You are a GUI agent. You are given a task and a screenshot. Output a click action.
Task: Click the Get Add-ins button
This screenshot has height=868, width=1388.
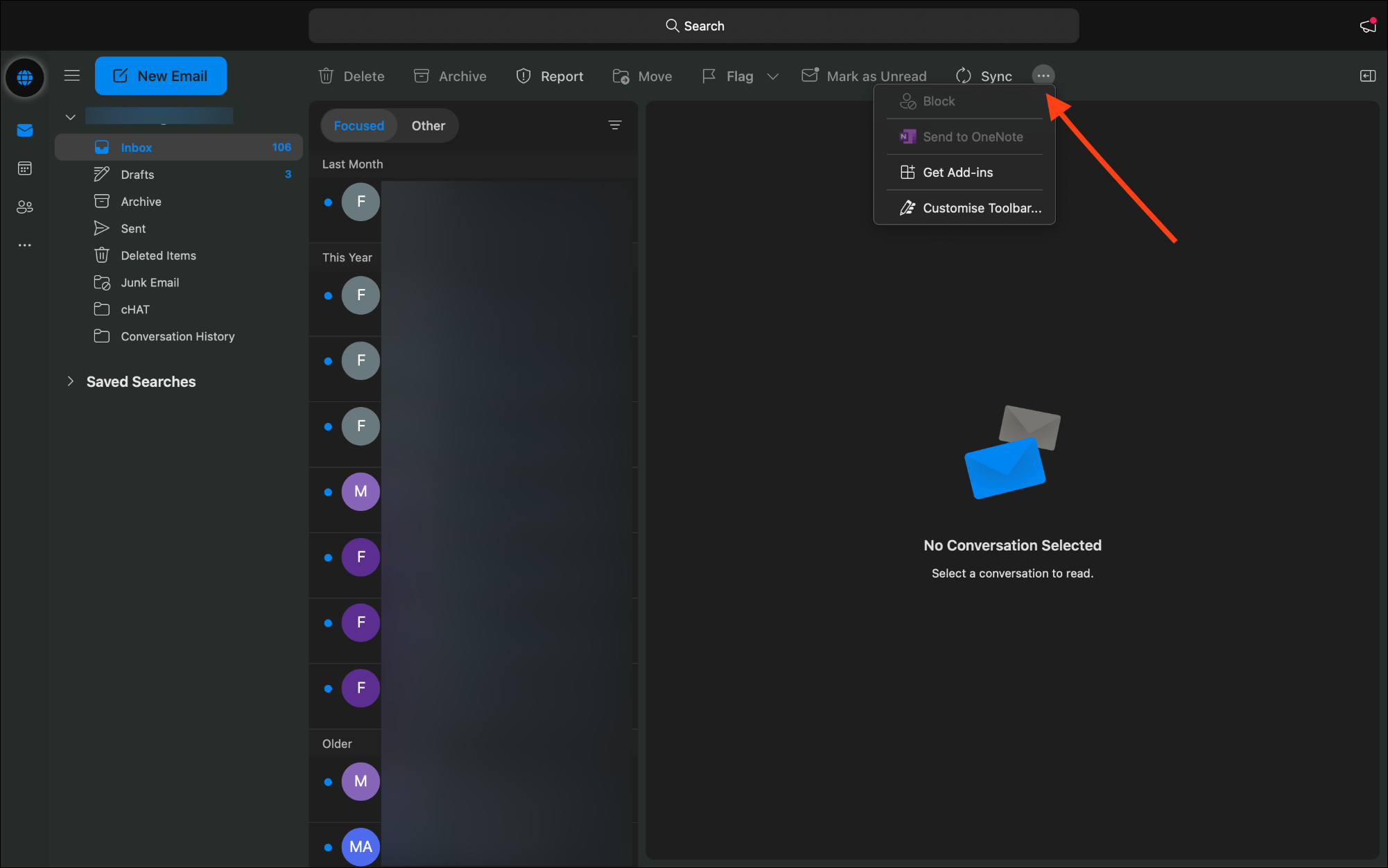click(958, 172)
